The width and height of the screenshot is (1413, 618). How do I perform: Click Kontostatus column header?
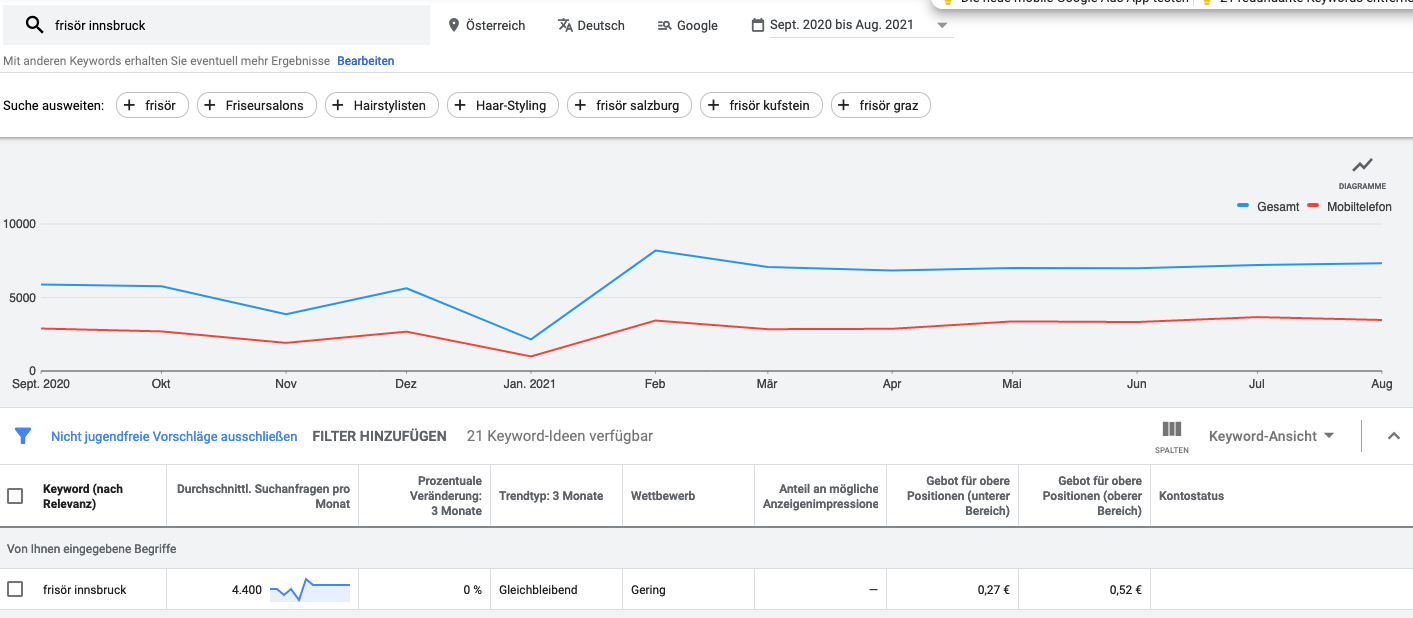[1191, 496]
